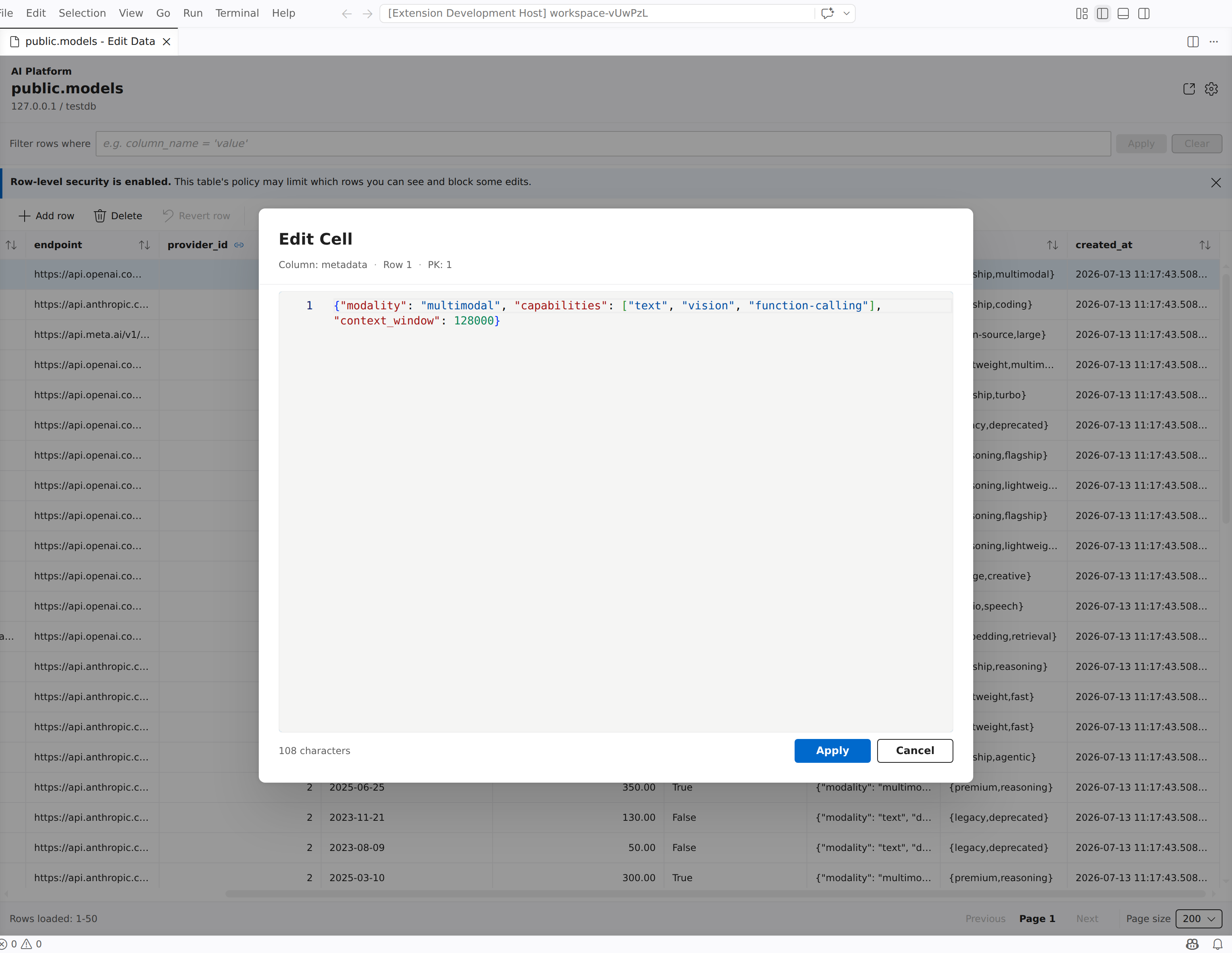
Task: Customize layout icon in title bar
Action: tap(1082, 13)
